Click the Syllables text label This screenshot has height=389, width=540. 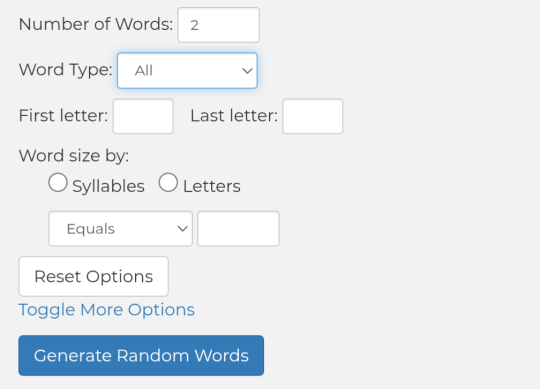[108, 187]
